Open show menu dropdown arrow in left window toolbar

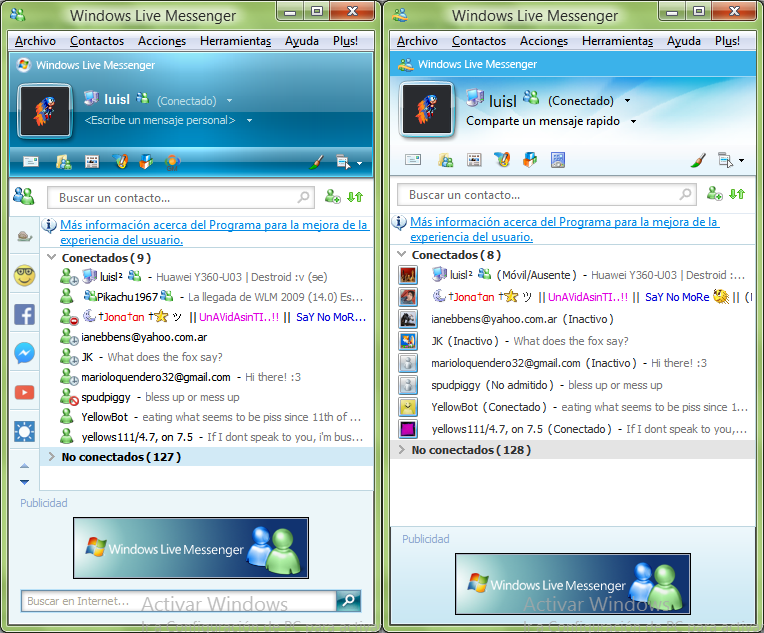359,163
